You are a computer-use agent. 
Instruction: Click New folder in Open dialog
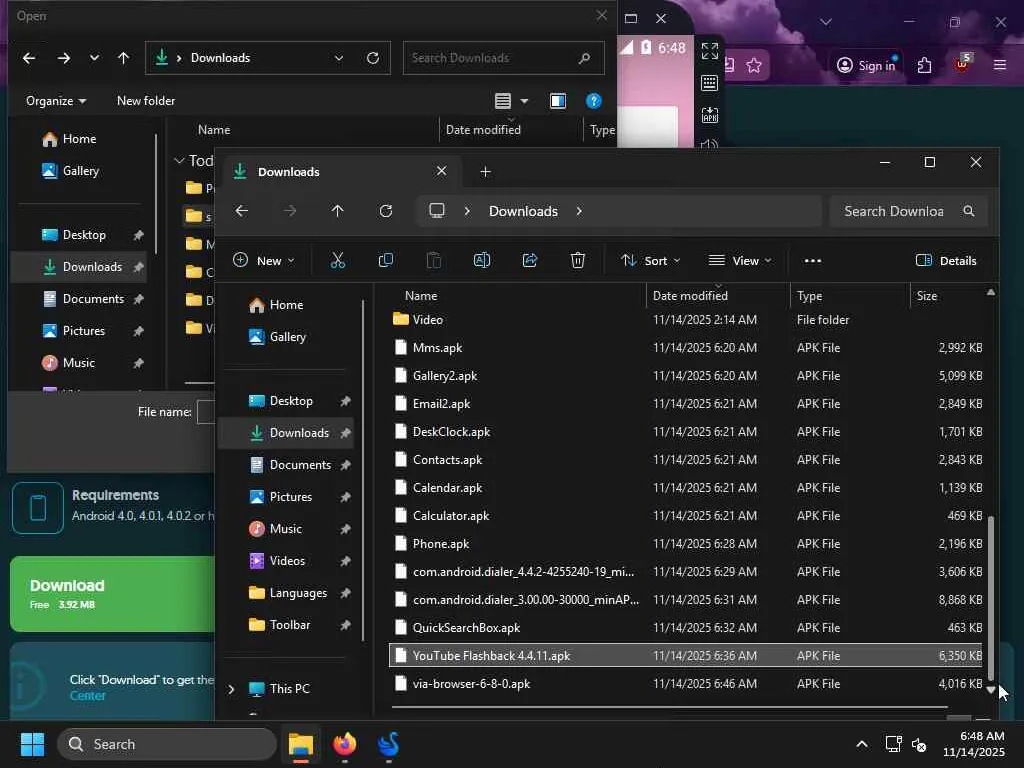click(146, 101)
